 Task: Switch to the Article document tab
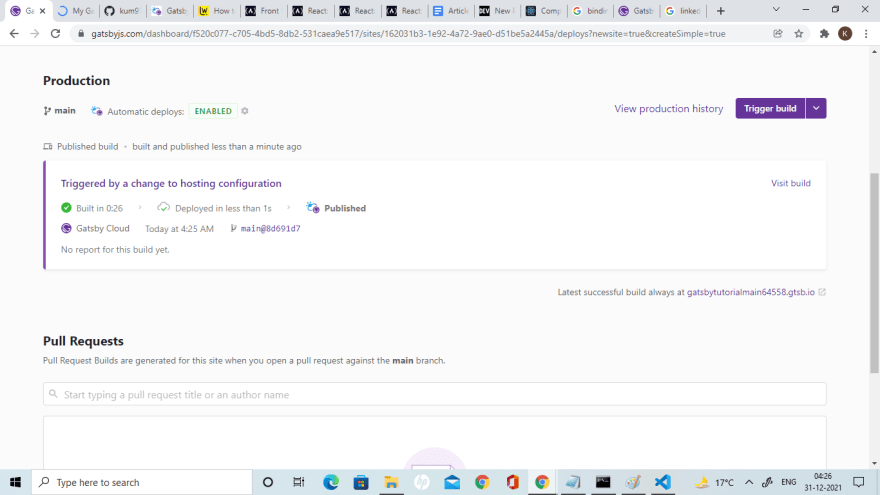[x=451, y=11]
